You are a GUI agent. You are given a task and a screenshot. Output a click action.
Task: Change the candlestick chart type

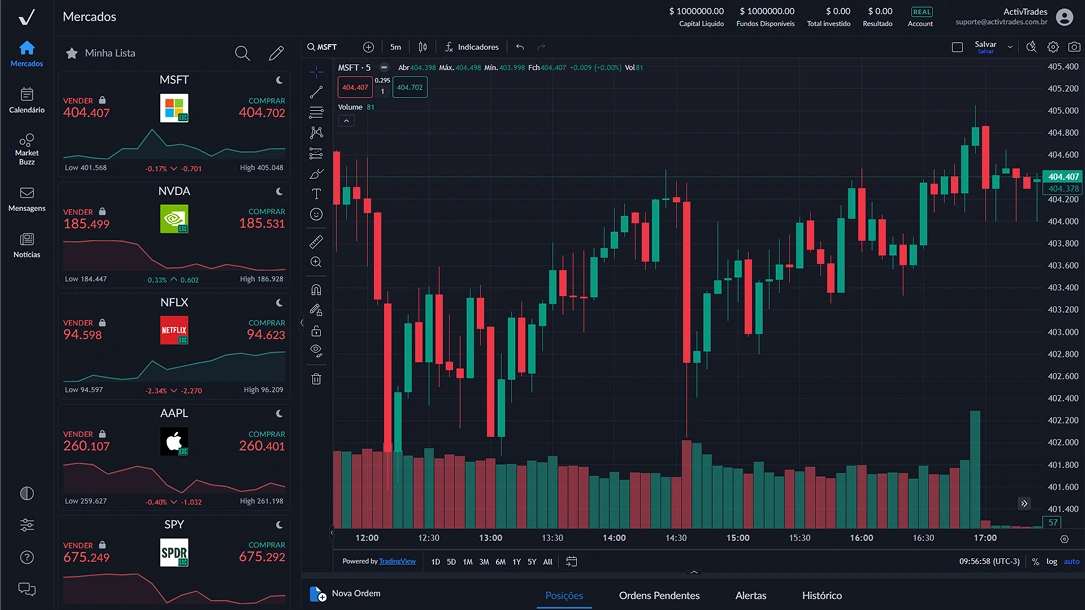pyautogui.click(x=423, y=47)
